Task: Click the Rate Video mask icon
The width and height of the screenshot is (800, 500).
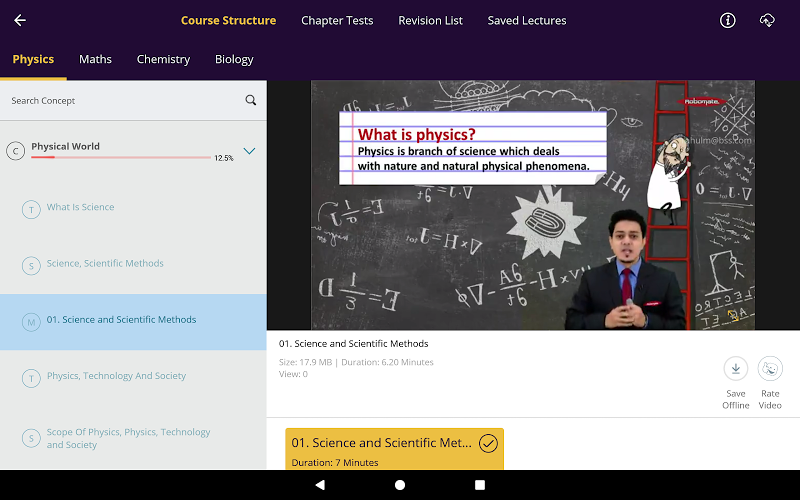Action: [x=770, y=368]
